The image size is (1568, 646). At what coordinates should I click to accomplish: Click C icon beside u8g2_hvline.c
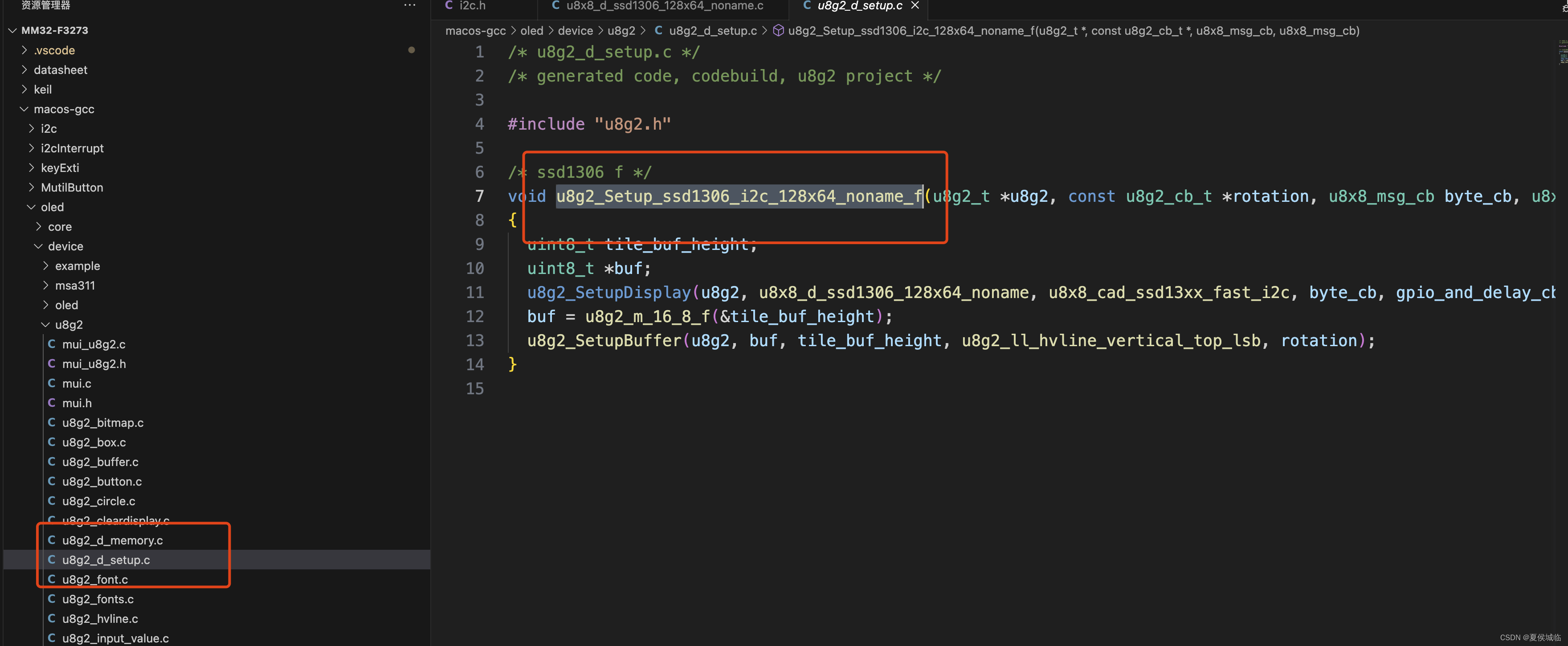pos(52,619)
